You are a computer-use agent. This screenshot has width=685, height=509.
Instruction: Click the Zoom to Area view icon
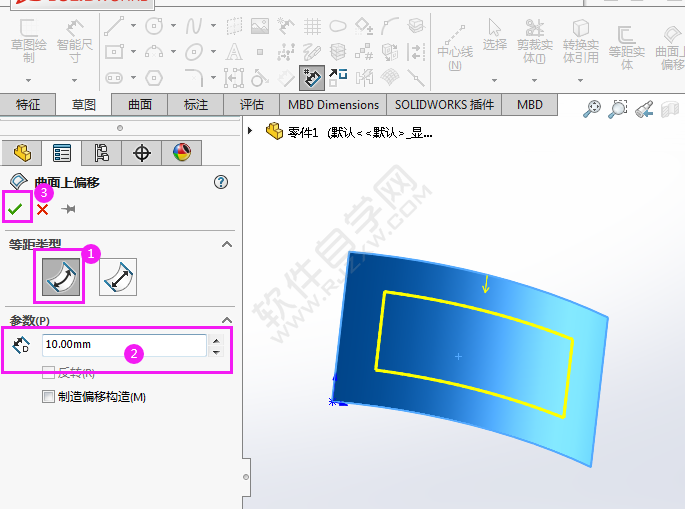(x=618, y=109)
